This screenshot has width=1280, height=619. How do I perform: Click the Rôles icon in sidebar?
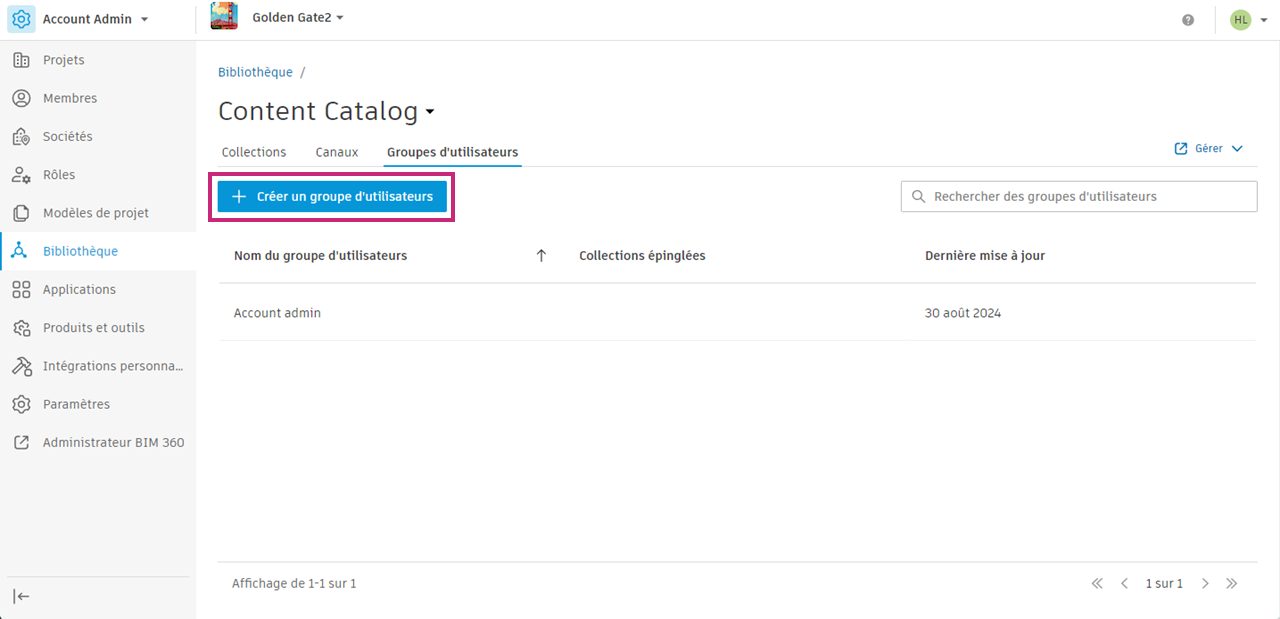coord(21,175)
